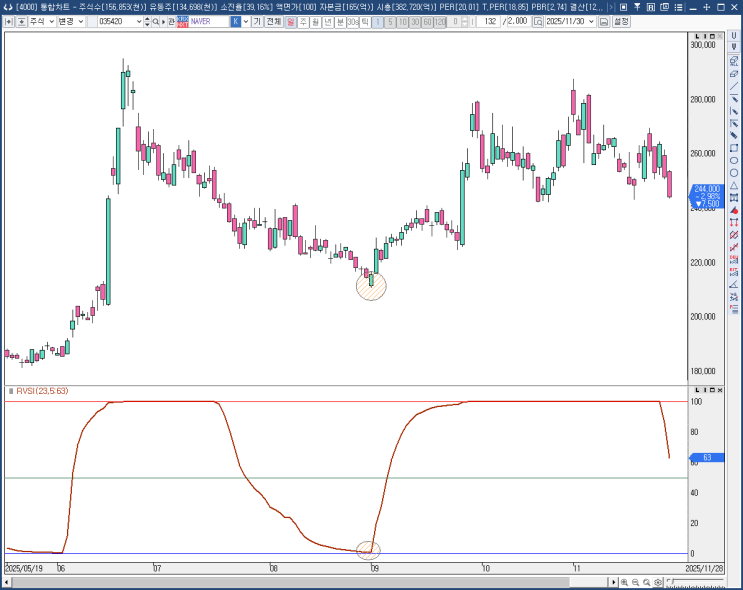
Task: Click the 관 button
Action: pyautogui.click(x=171, y=22)
